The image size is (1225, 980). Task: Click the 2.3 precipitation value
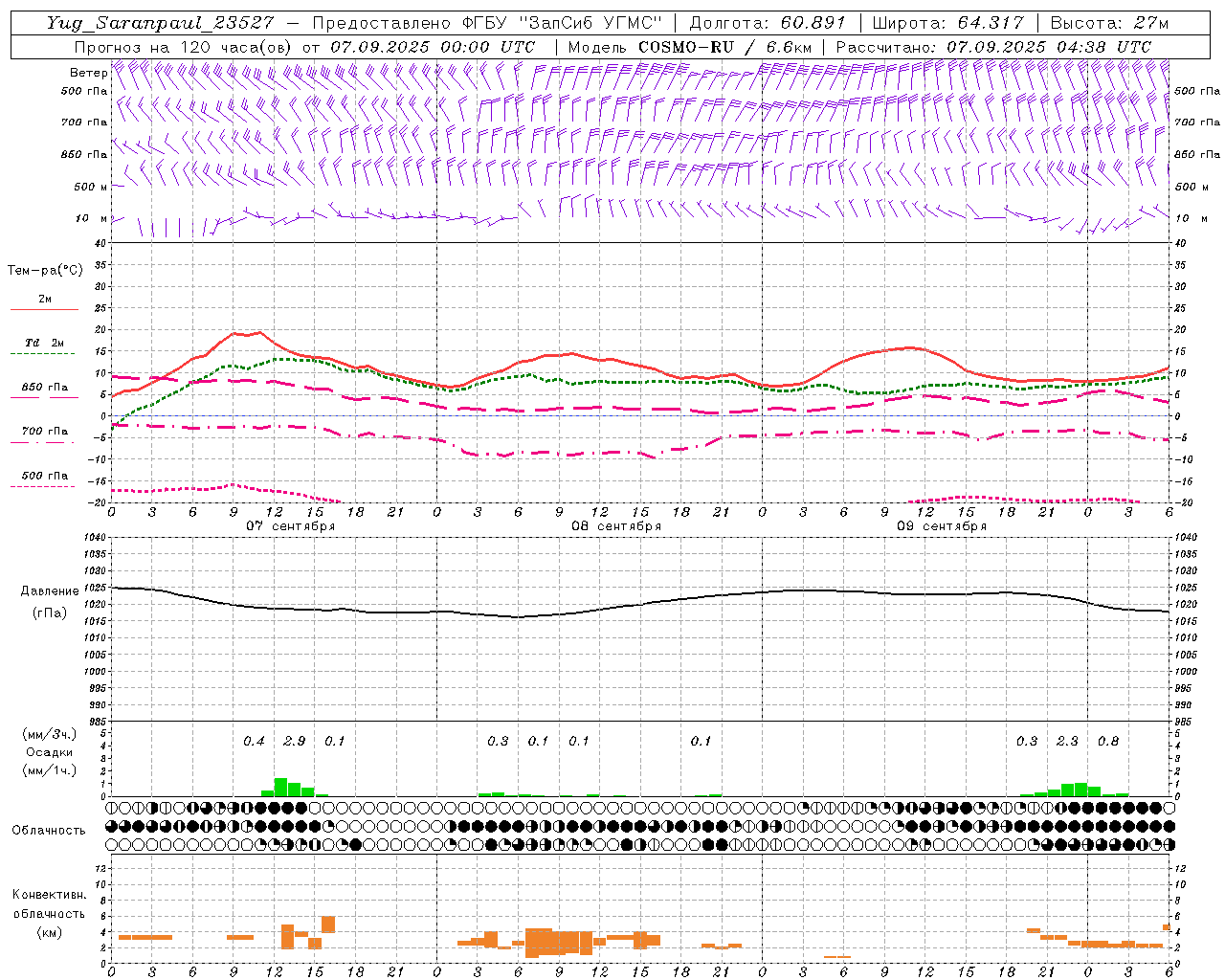click(1067, 741)
